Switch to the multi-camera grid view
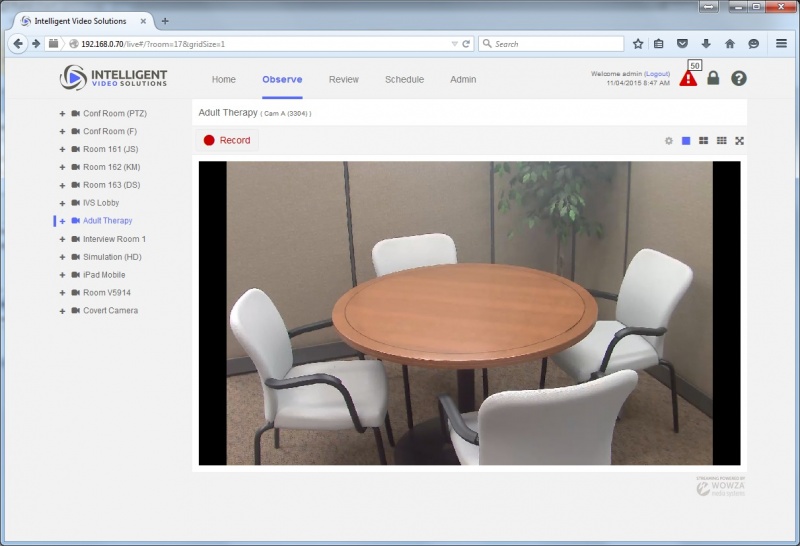Viewport: 800px width, 546px height. tap(721, 141)
